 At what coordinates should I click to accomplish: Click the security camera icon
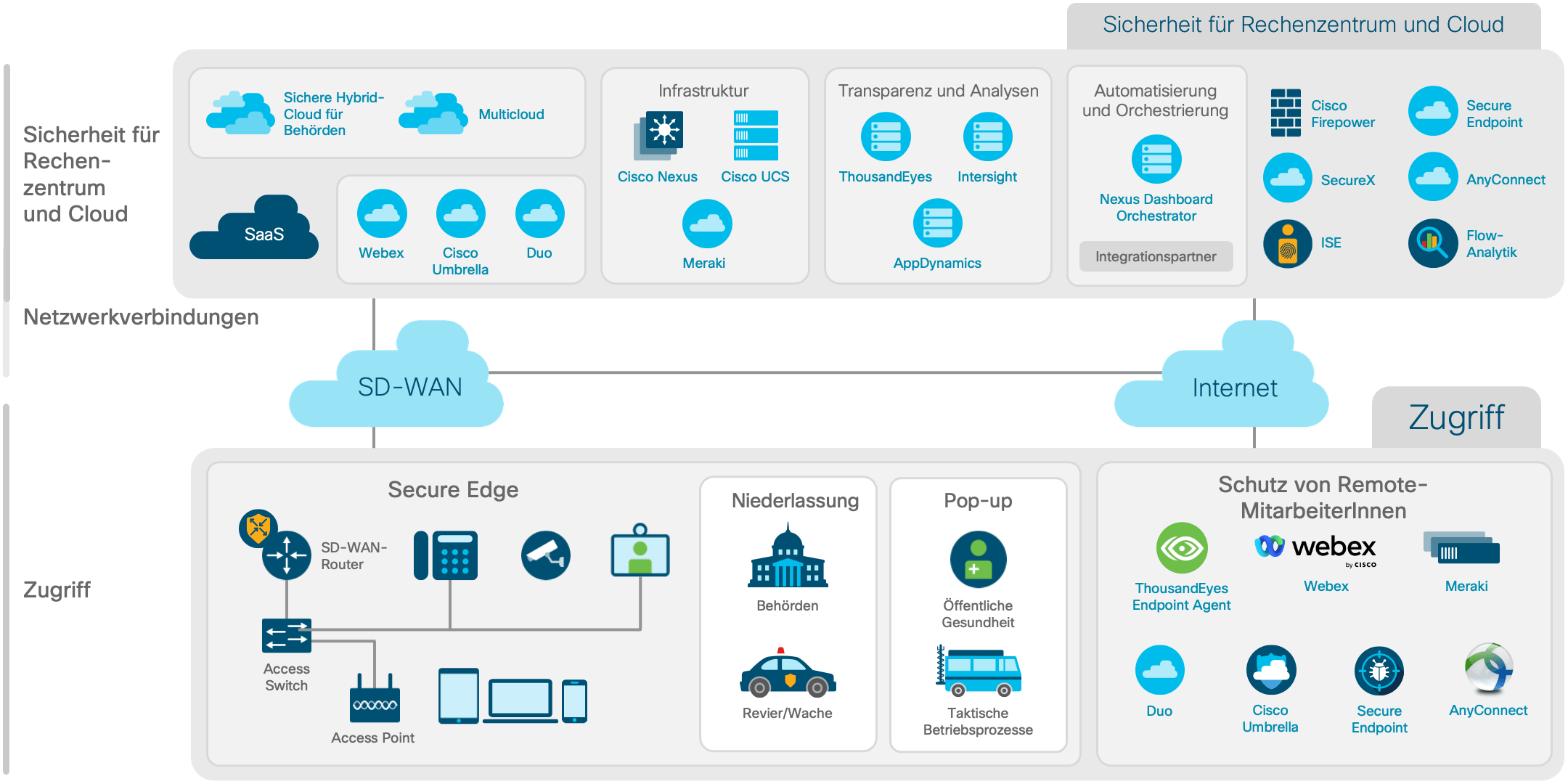546,555
